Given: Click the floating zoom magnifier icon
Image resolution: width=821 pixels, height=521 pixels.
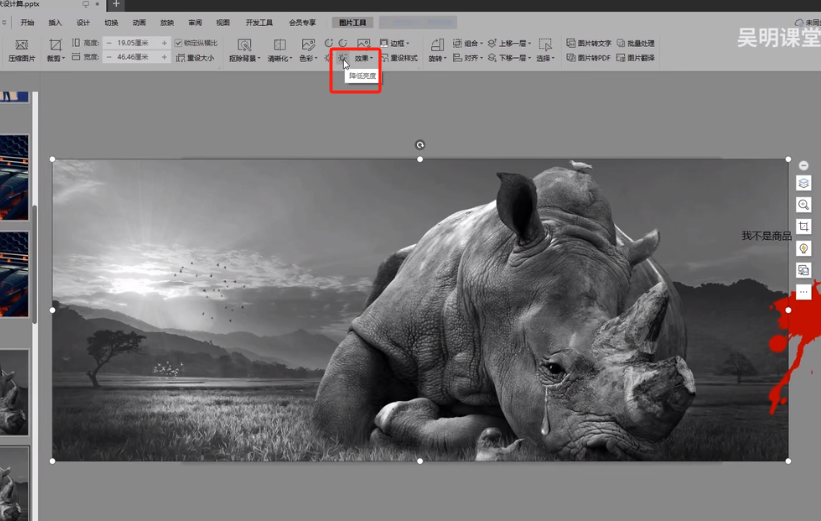Looking at the screenshot, I should pos(804,205).
